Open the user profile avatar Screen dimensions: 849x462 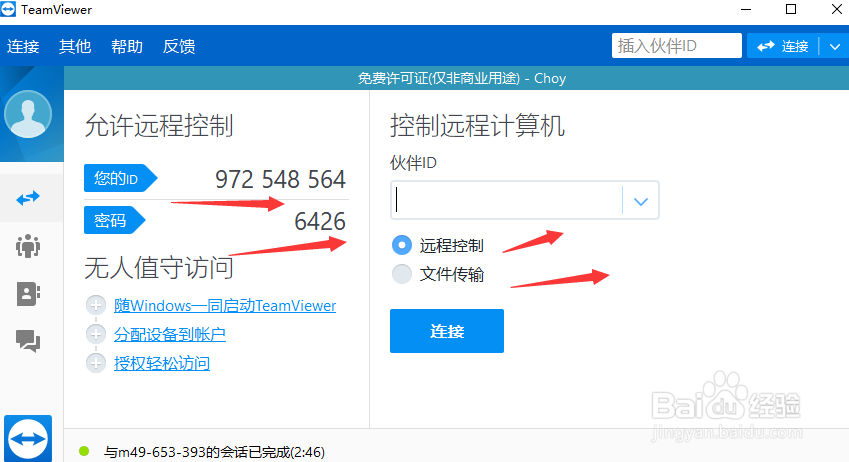[x=28, y=114]
